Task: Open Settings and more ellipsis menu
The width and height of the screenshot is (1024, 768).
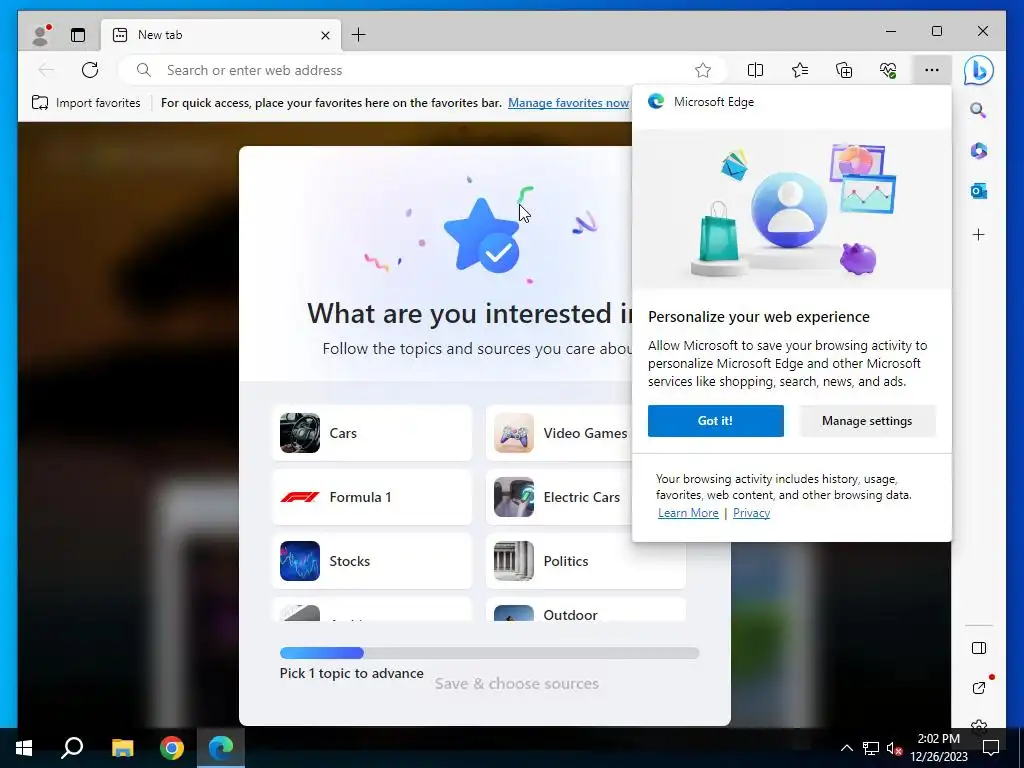Action: point(932,70)
